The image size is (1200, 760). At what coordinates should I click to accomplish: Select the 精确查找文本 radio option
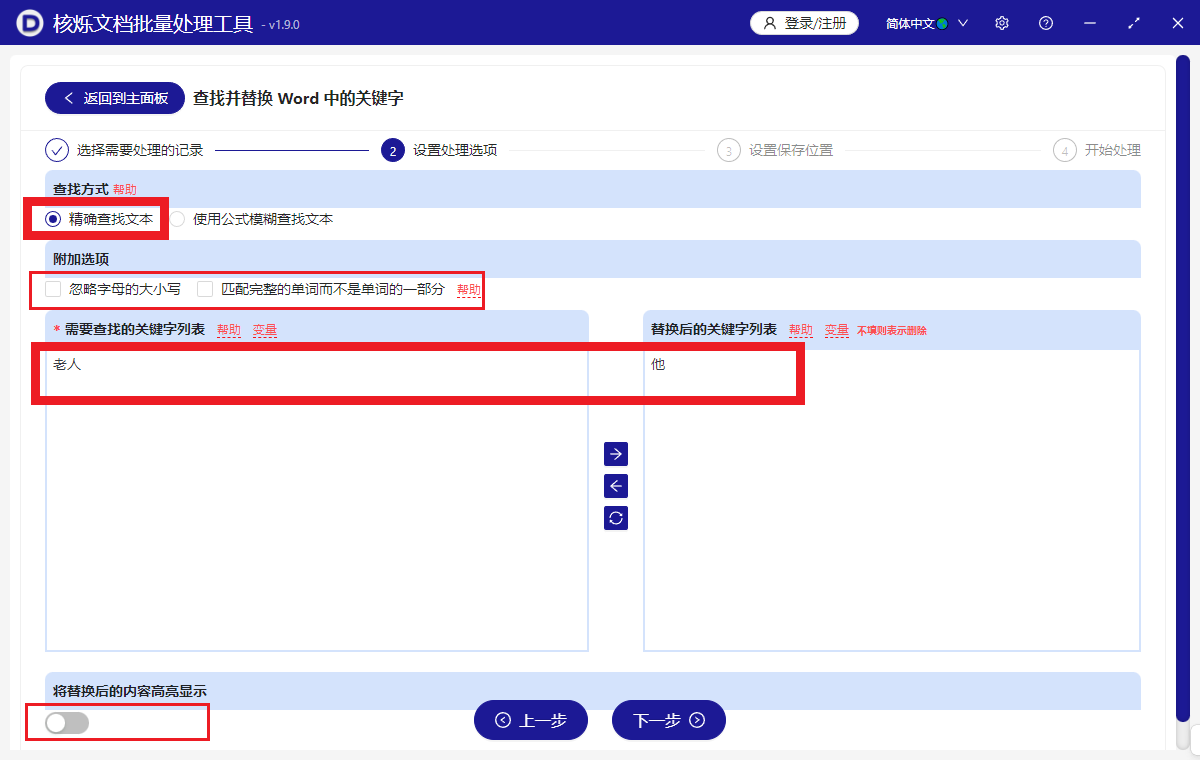tap(54, 218)
